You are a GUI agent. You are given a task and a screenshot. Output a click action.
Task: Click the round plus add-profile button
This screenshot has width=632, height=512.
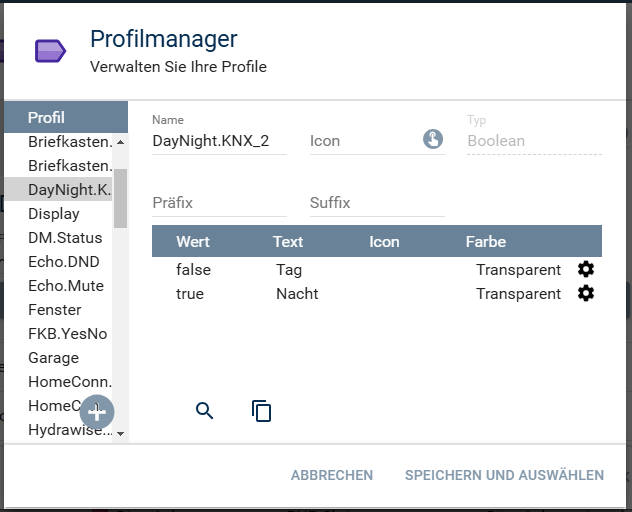click(x=97, y=411)
